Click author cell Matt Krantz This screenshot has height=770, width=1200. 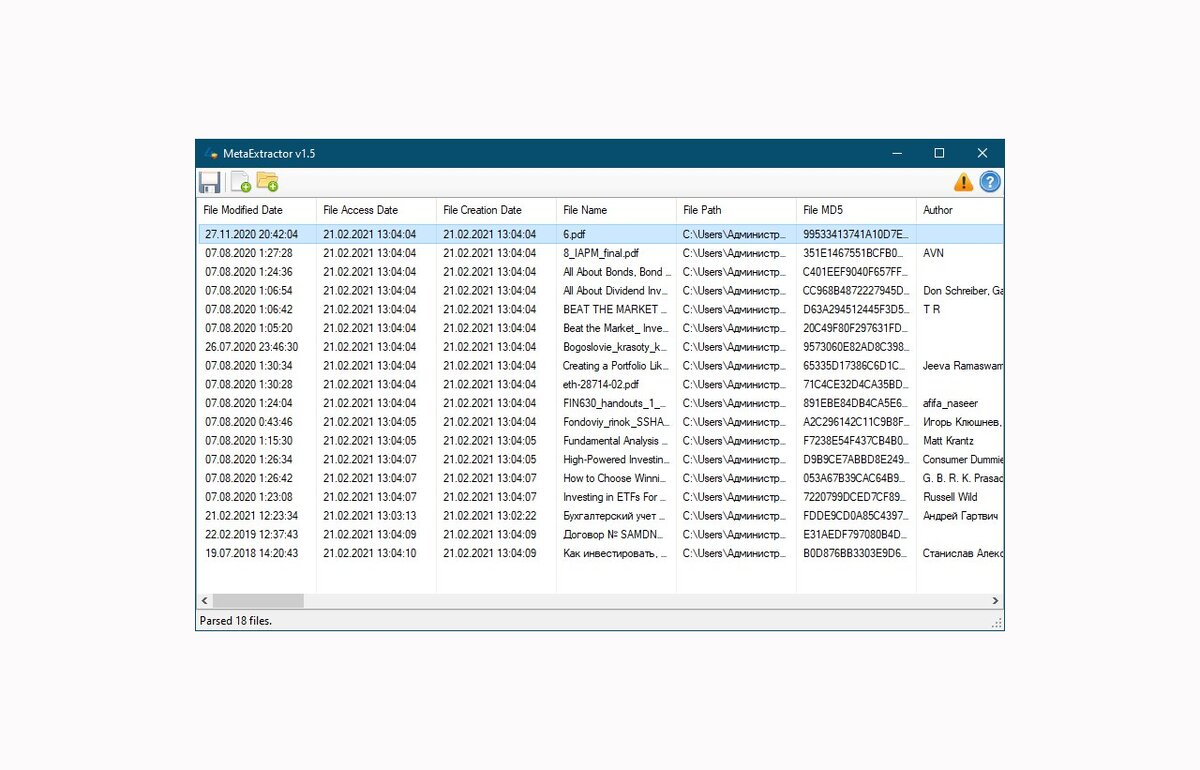[x=948, y=440]
